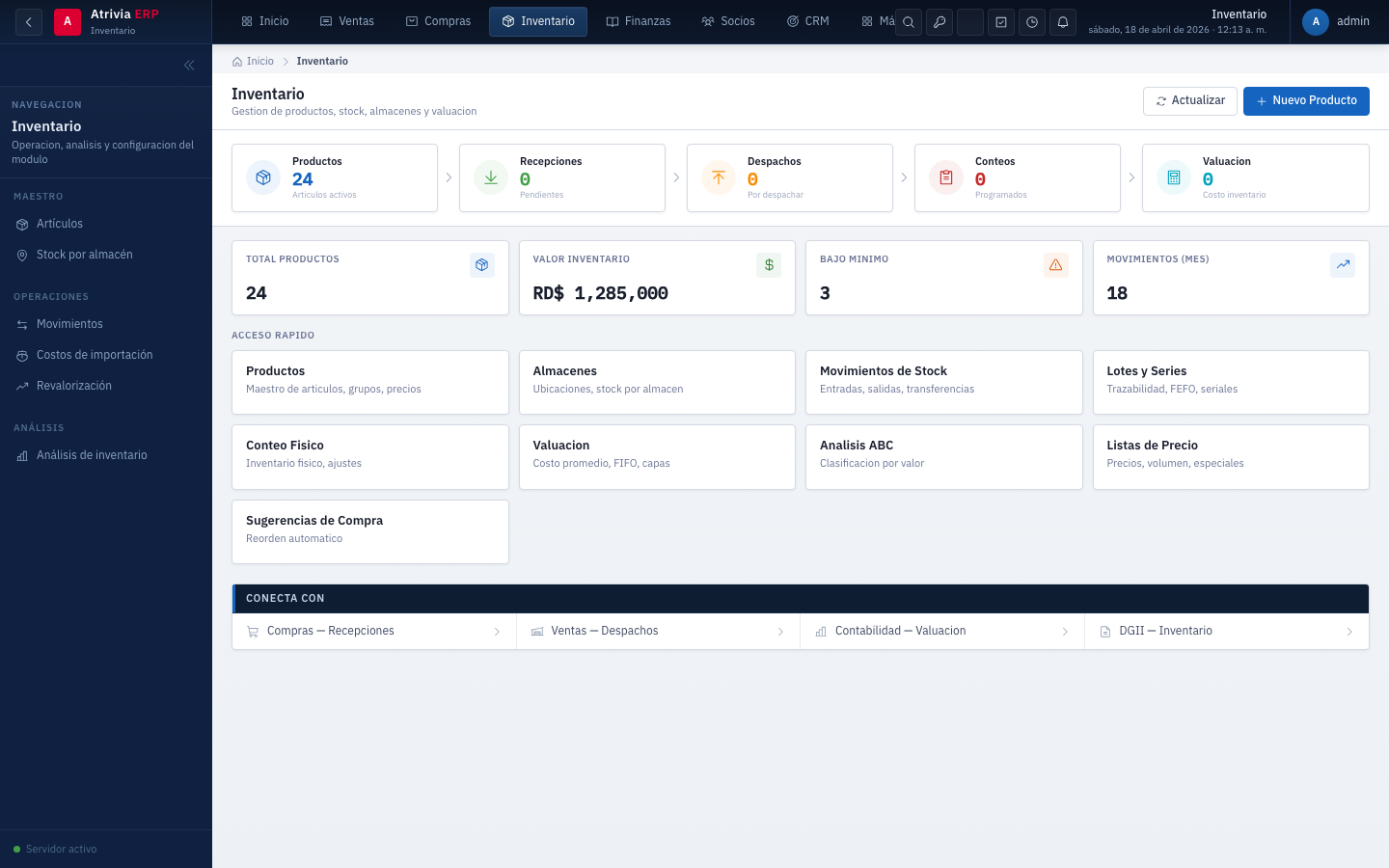Open Análisis de inventario in sidebar

[106, 455]
